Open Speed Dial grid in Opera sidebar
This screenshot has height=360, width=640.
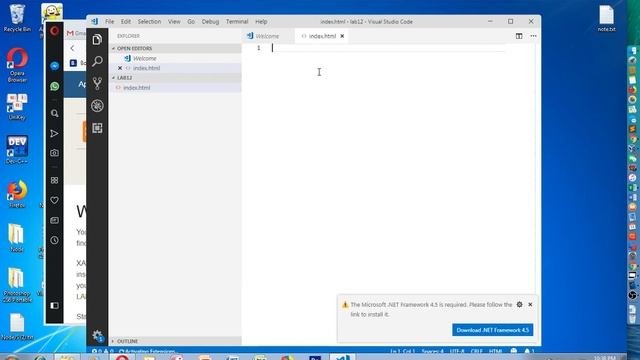(54, 180)
